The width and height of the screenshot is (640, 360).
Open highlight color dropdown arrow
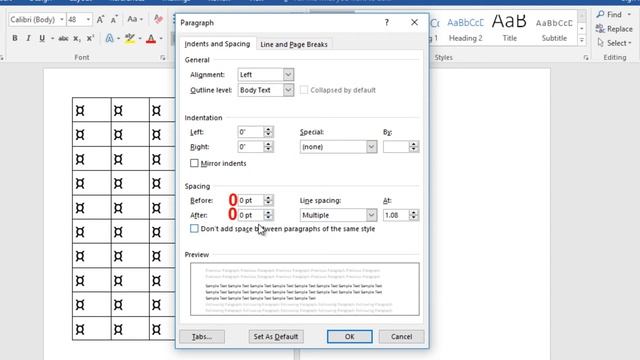coord(140,38)
